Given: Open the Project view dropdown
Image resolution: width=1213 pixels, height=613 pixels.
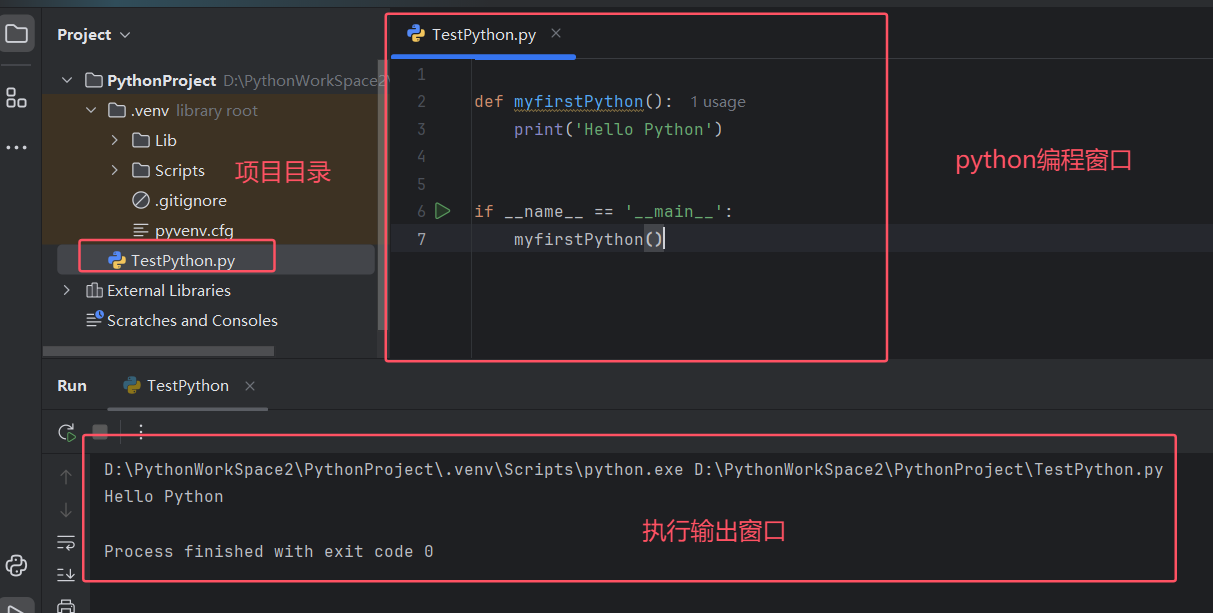Looking at the screenshot, I should (x=125, y=34).
